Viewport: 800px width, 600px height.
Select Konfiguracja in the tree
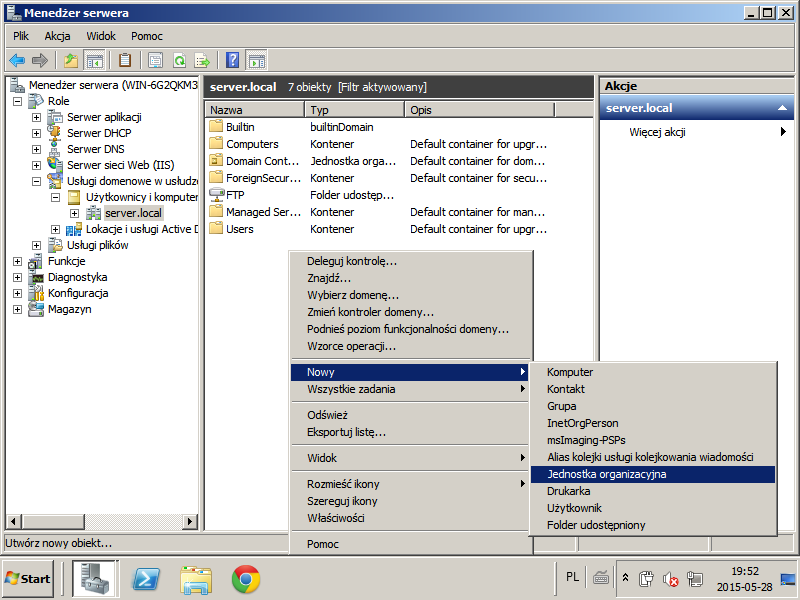click(x=78, y=293)
